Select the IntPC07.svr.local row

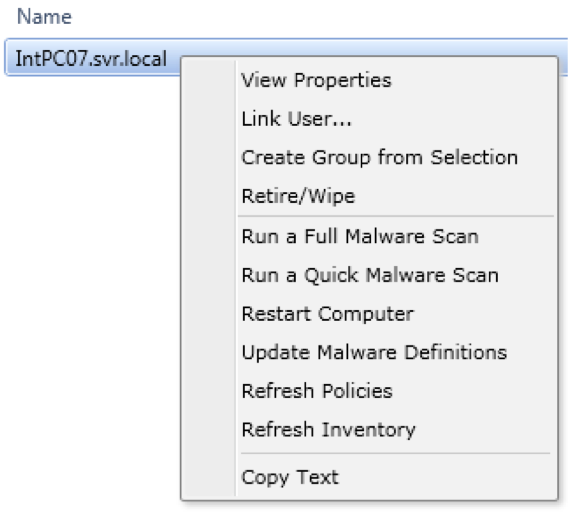(x=91, y=58)
